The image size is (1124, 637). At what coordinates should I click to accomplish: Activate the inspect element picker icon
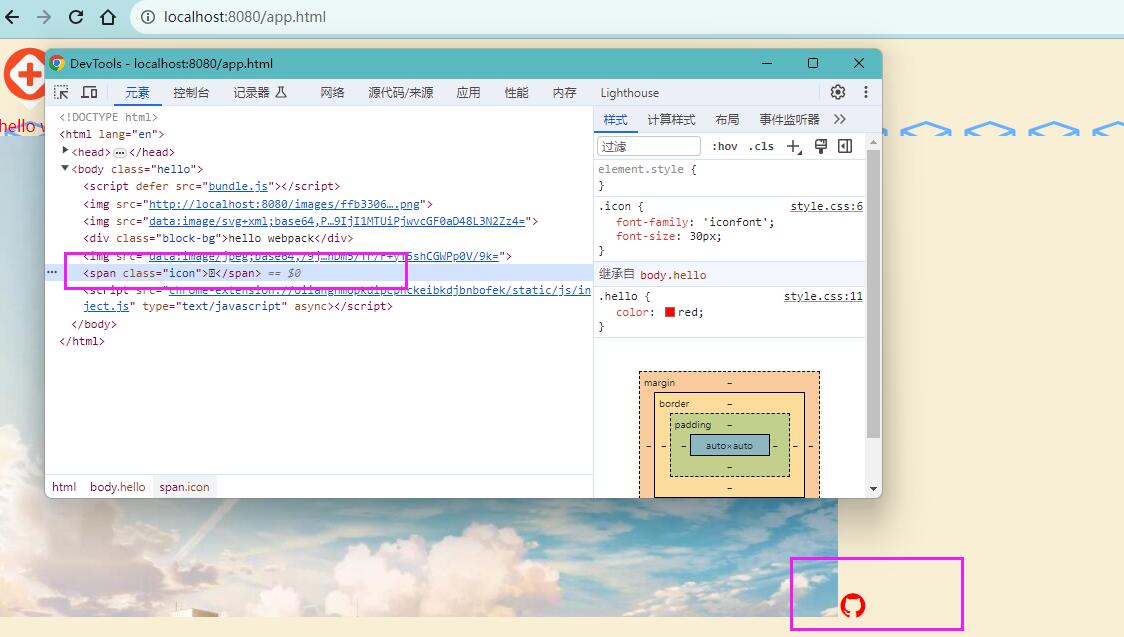pos(62,92)
